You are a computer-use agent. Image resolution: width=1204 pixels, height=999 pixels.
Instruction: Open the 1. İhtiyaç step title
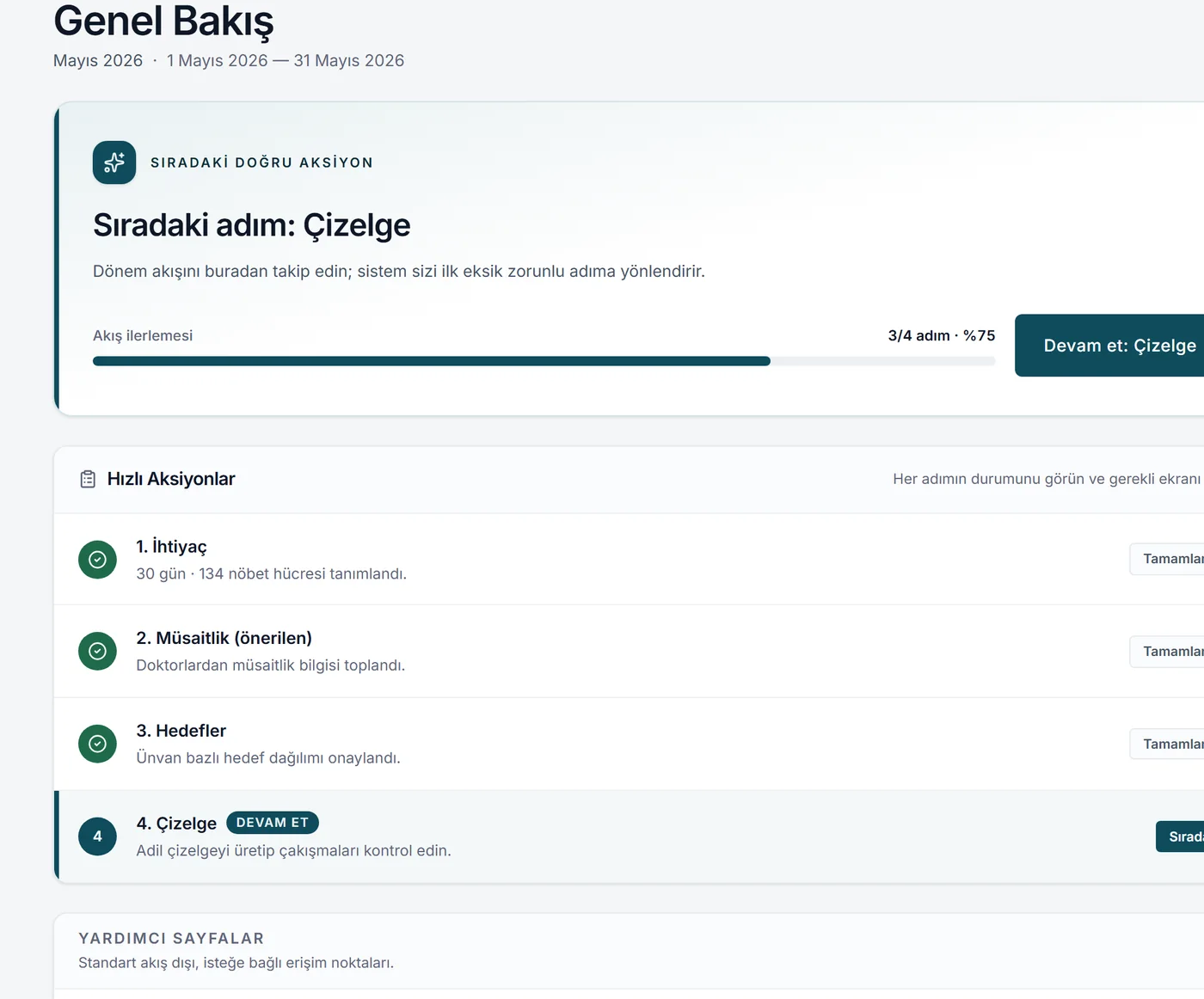tap(171, 547)
